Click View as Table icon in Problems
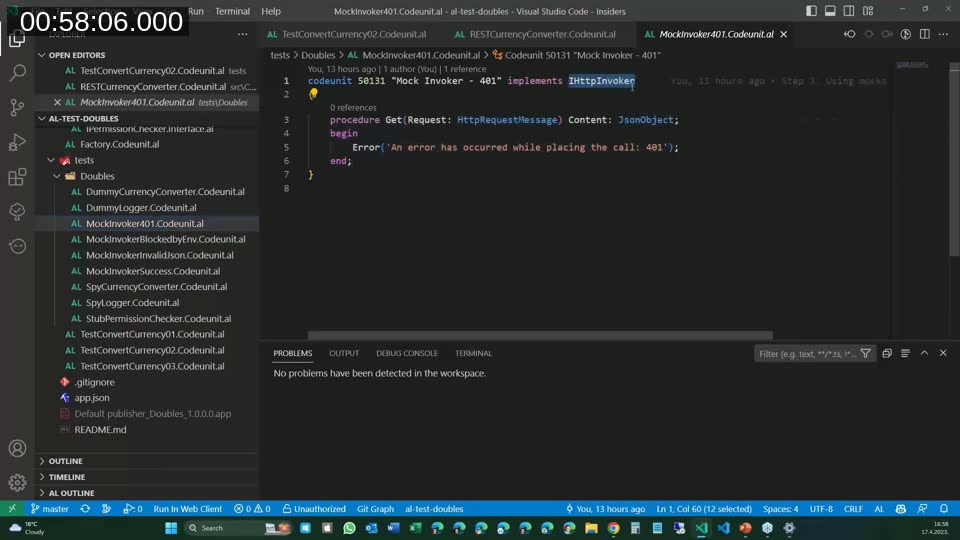960x540 pixels. pos(905,353)
